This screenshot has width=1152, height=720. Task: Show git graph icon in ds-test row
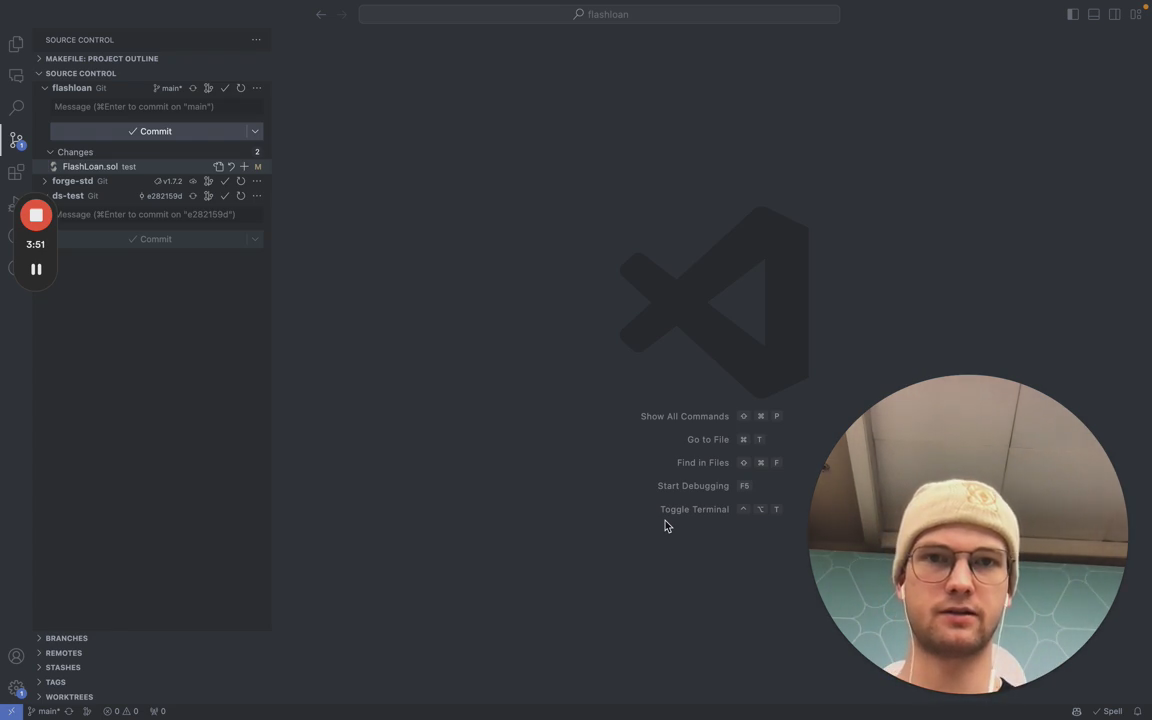(x=209, y=196)
